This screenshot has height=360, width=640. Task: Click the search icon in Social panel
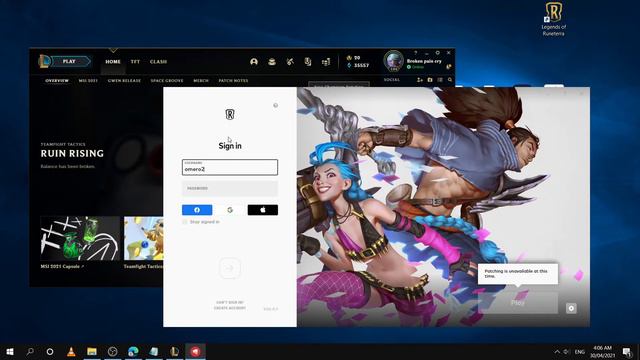(x=450, y=80)
